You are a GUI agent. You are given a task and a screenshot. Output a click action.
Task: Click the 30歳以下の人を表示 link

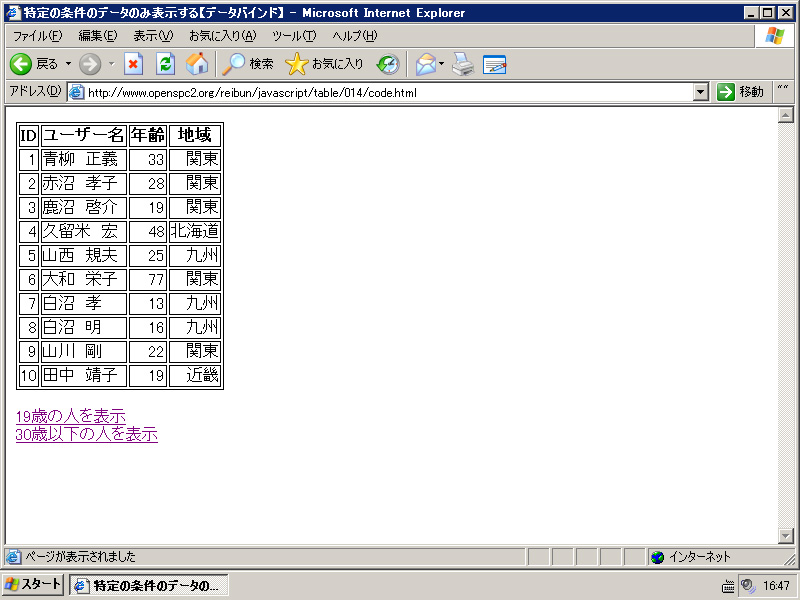coord(86,434)
